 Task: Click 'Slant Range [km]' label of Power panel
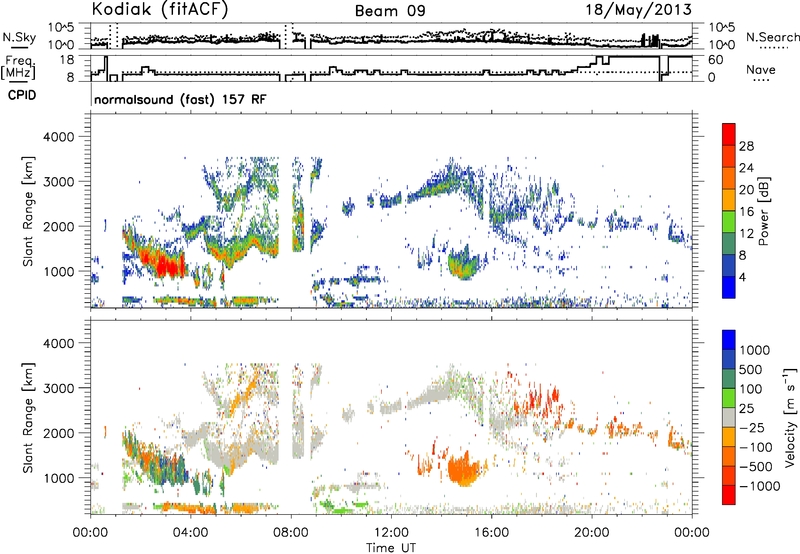pos(29,211)
